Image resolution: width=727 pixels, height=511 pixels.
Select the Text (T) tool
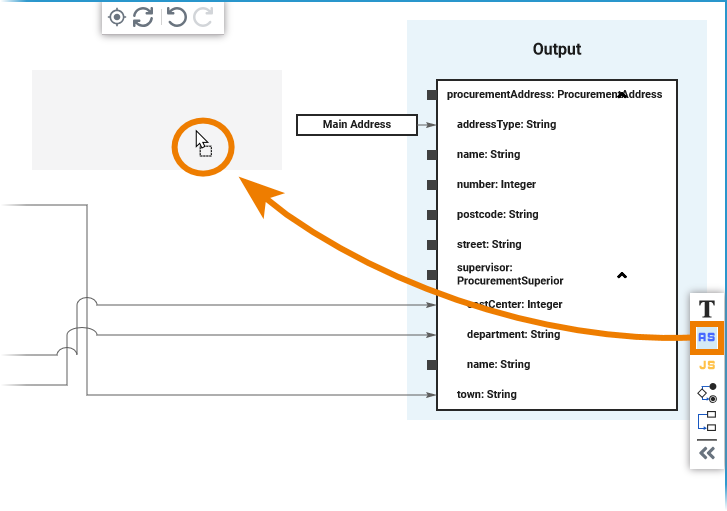[x=707, y=308]
